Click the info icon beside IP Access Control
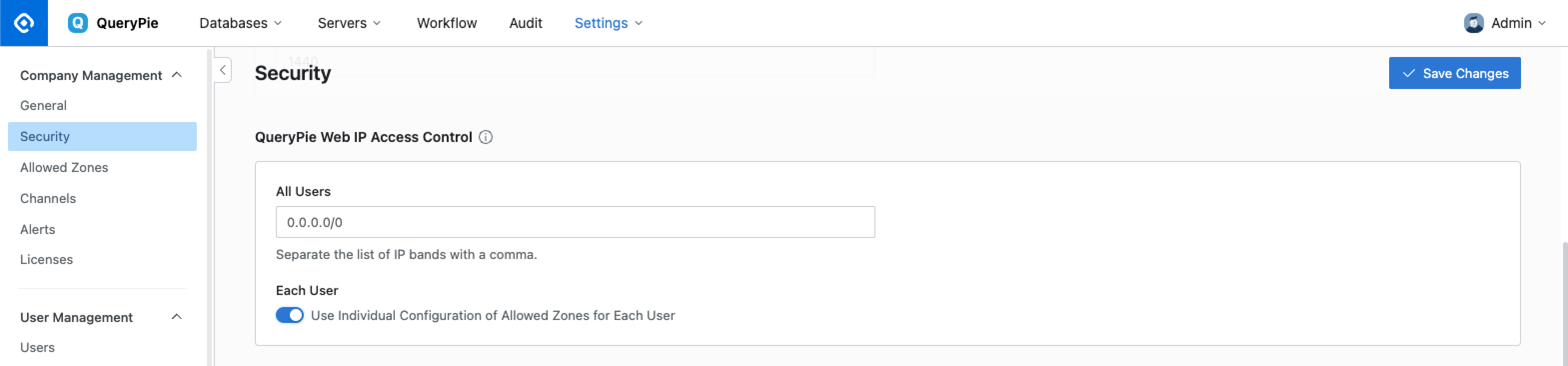Viewport: 1568px width, 366px height. [x=486, y=137]
